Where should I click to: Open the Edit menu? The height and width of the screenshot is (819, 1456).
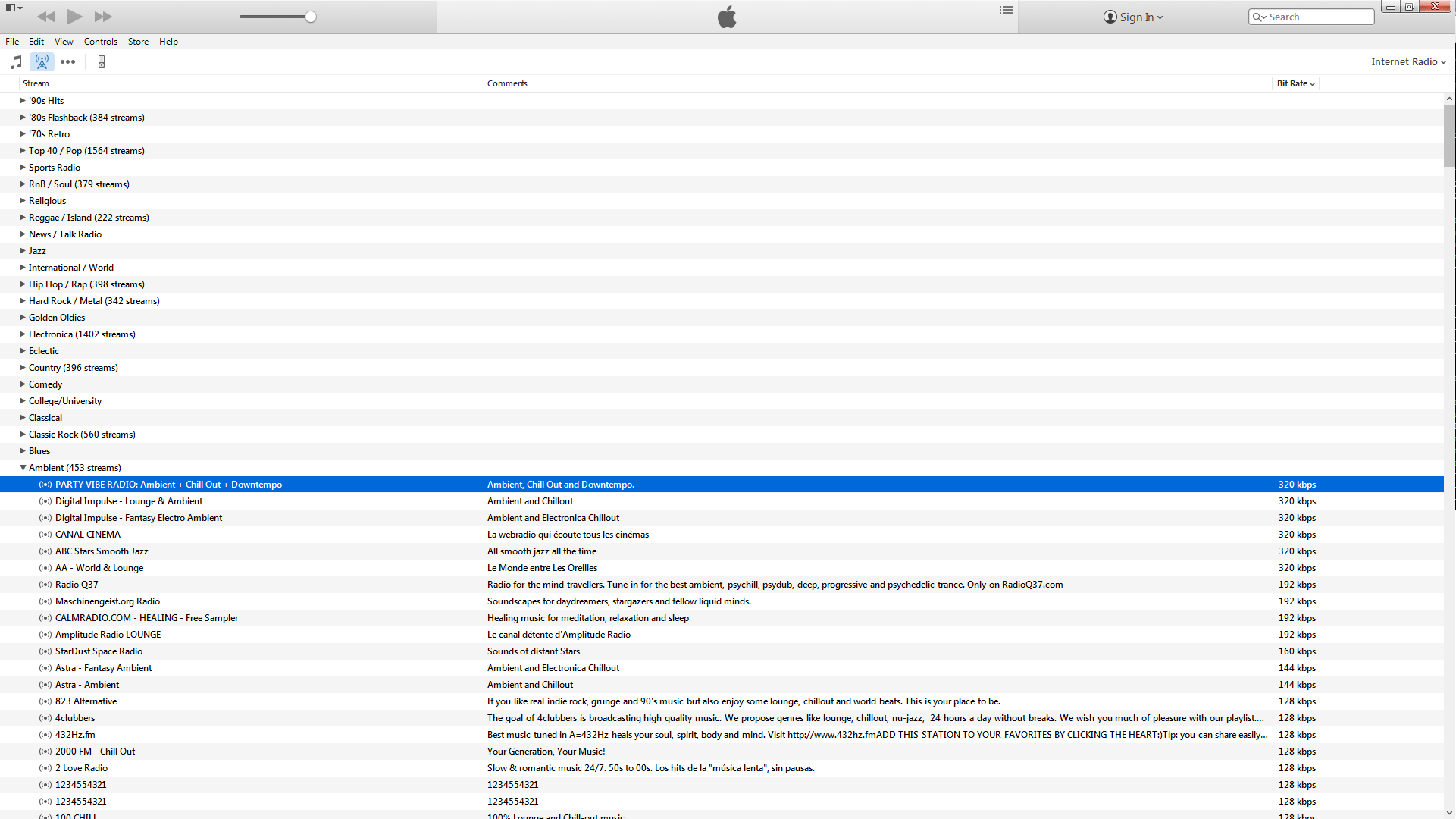(36, 42)
